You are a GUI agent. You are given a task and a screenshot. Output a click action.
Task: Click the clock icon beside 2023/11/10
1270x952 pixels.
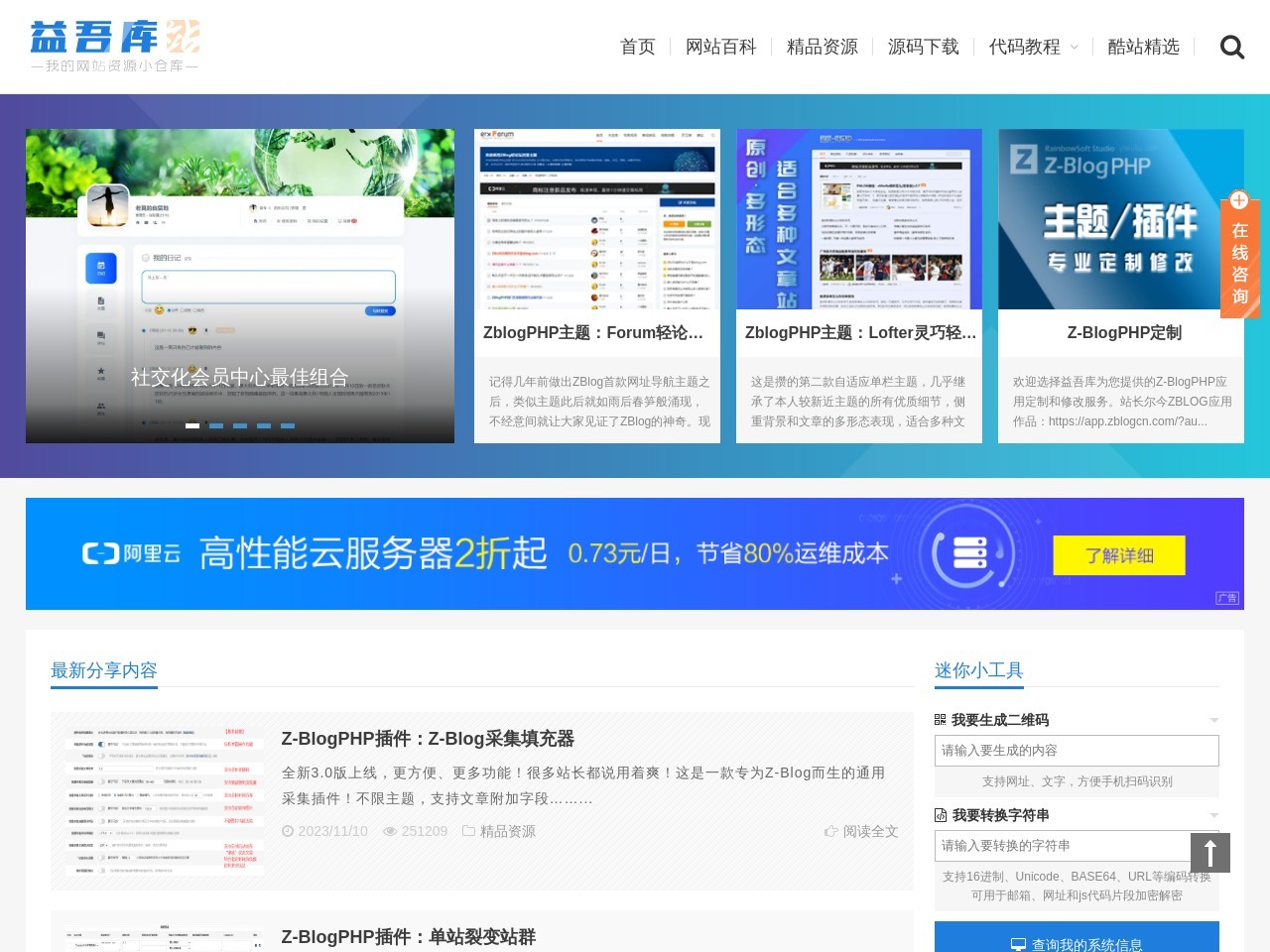click(x=288, y=831)
